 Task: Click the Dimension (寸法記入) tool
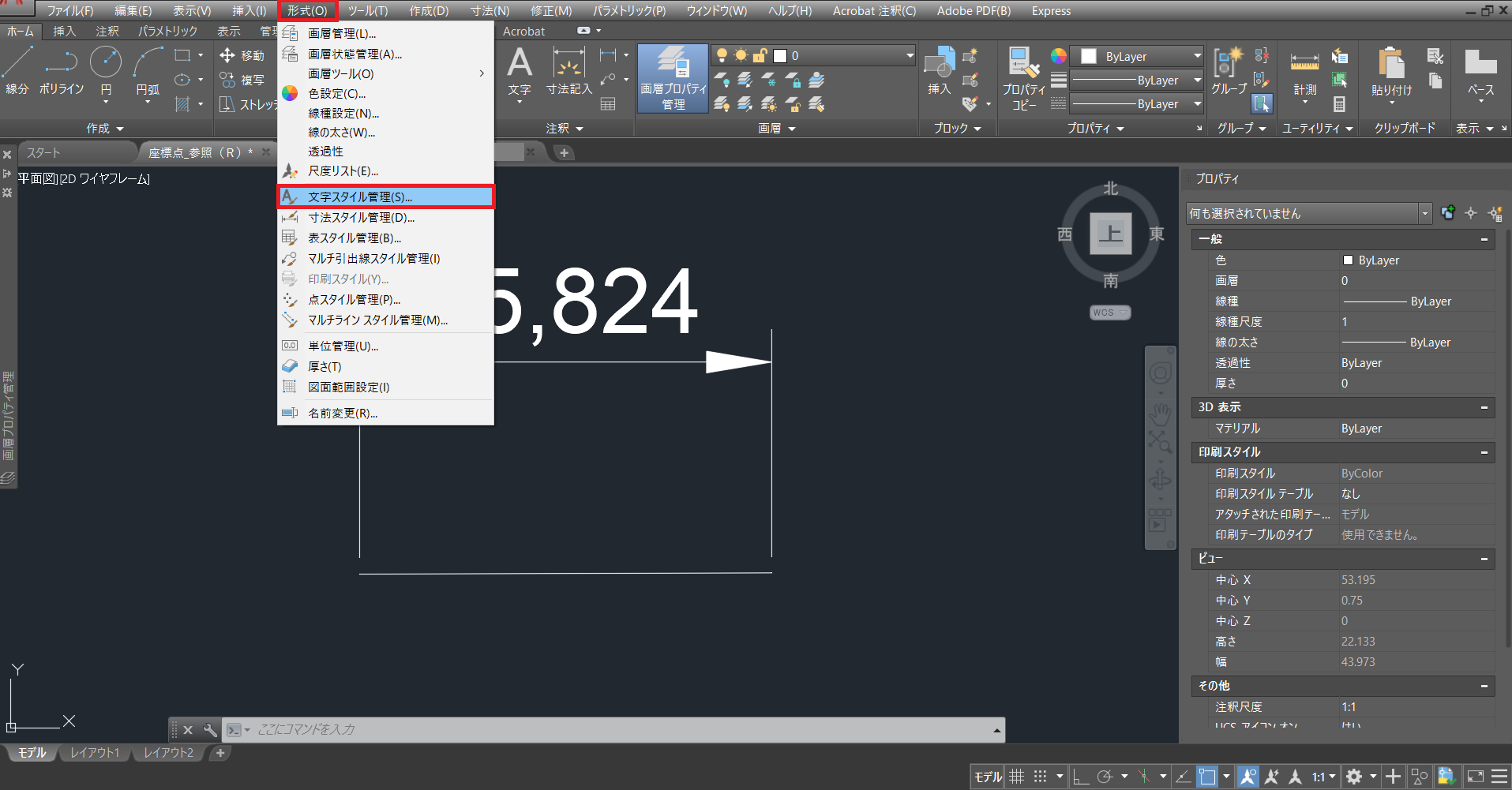[x=569, y=71]
